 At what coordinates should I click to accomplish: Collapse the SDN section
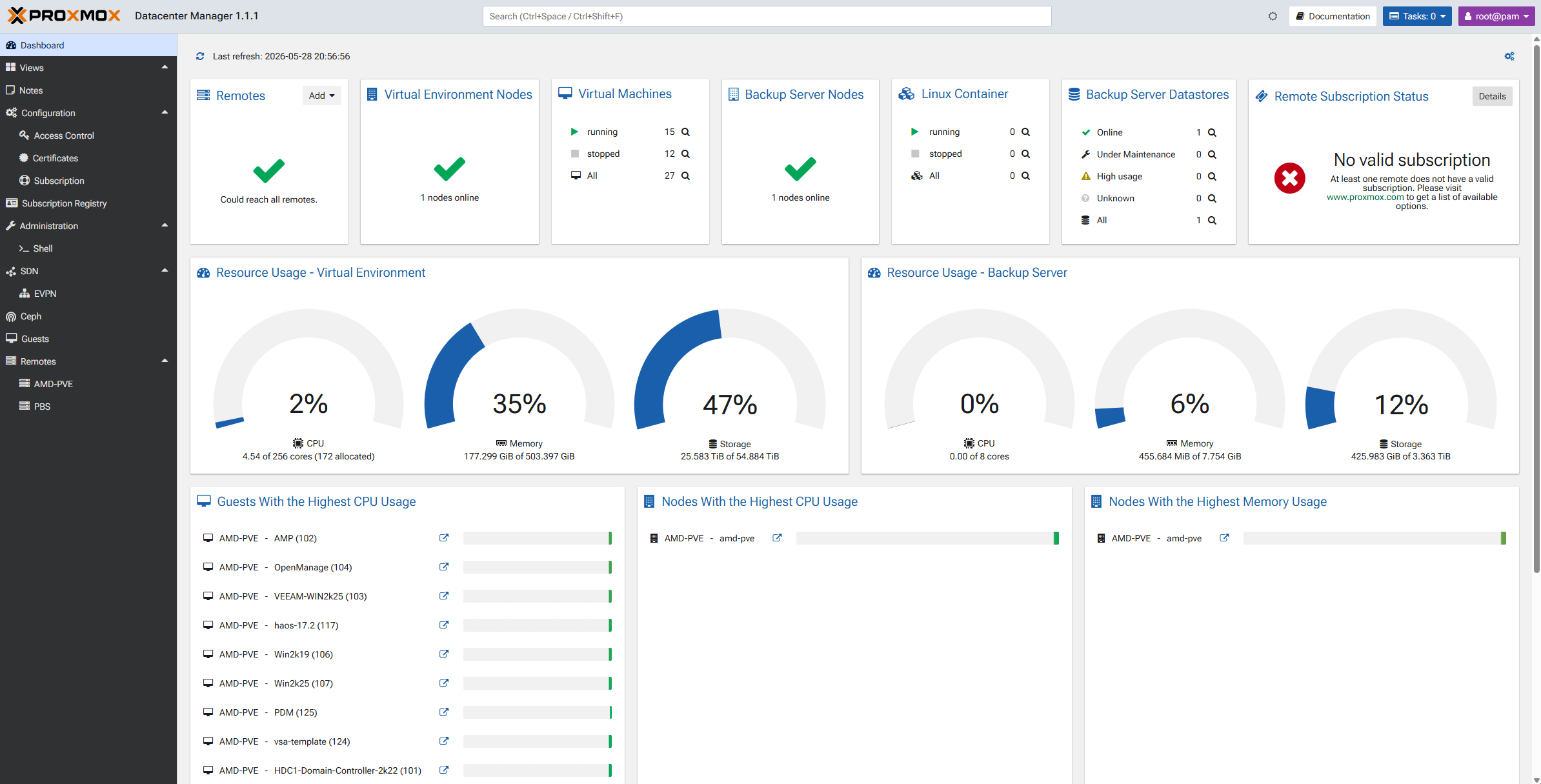tap(165, 270)
